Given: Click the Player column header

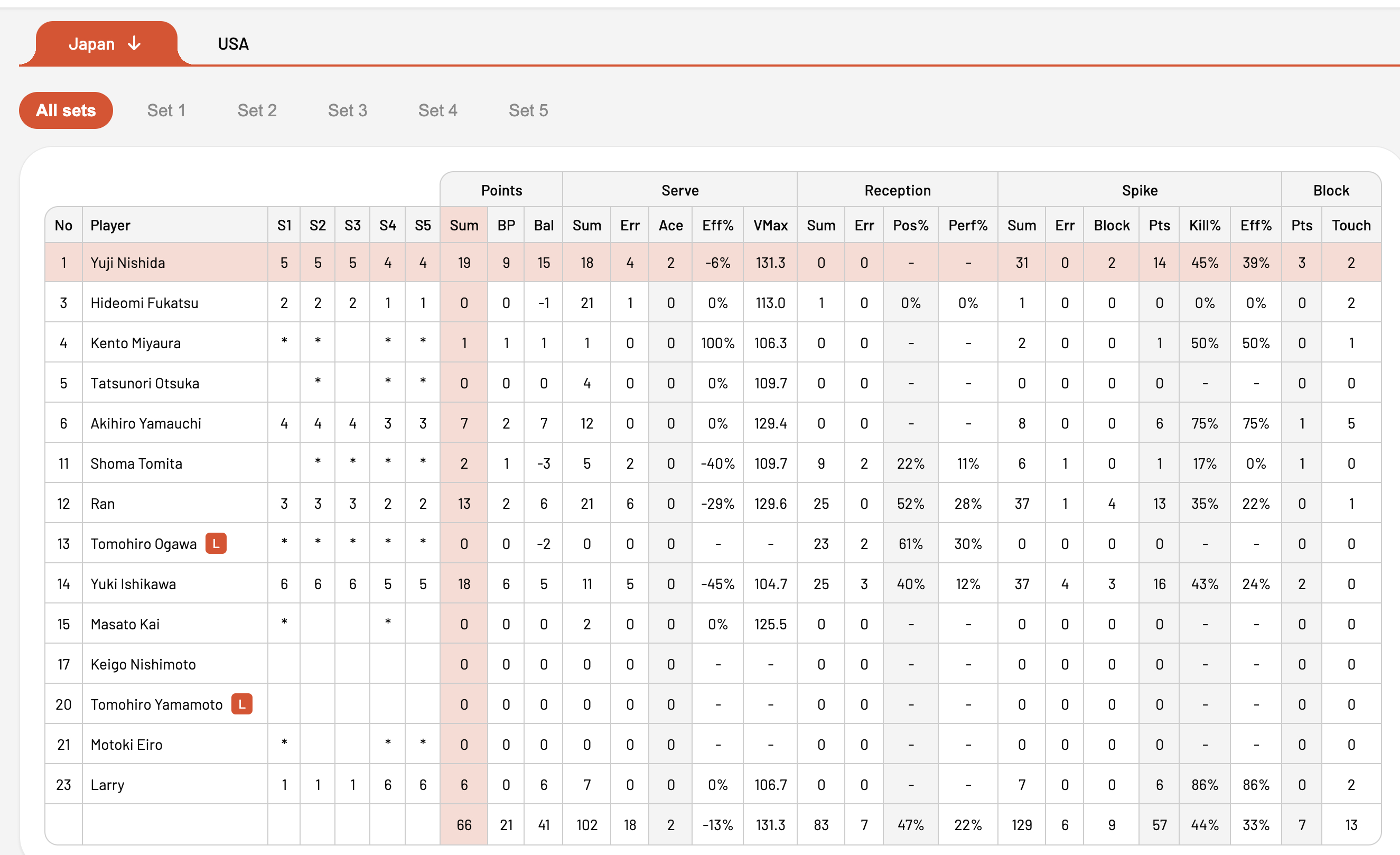Looking at the screenshot, I should click(110, 225).
